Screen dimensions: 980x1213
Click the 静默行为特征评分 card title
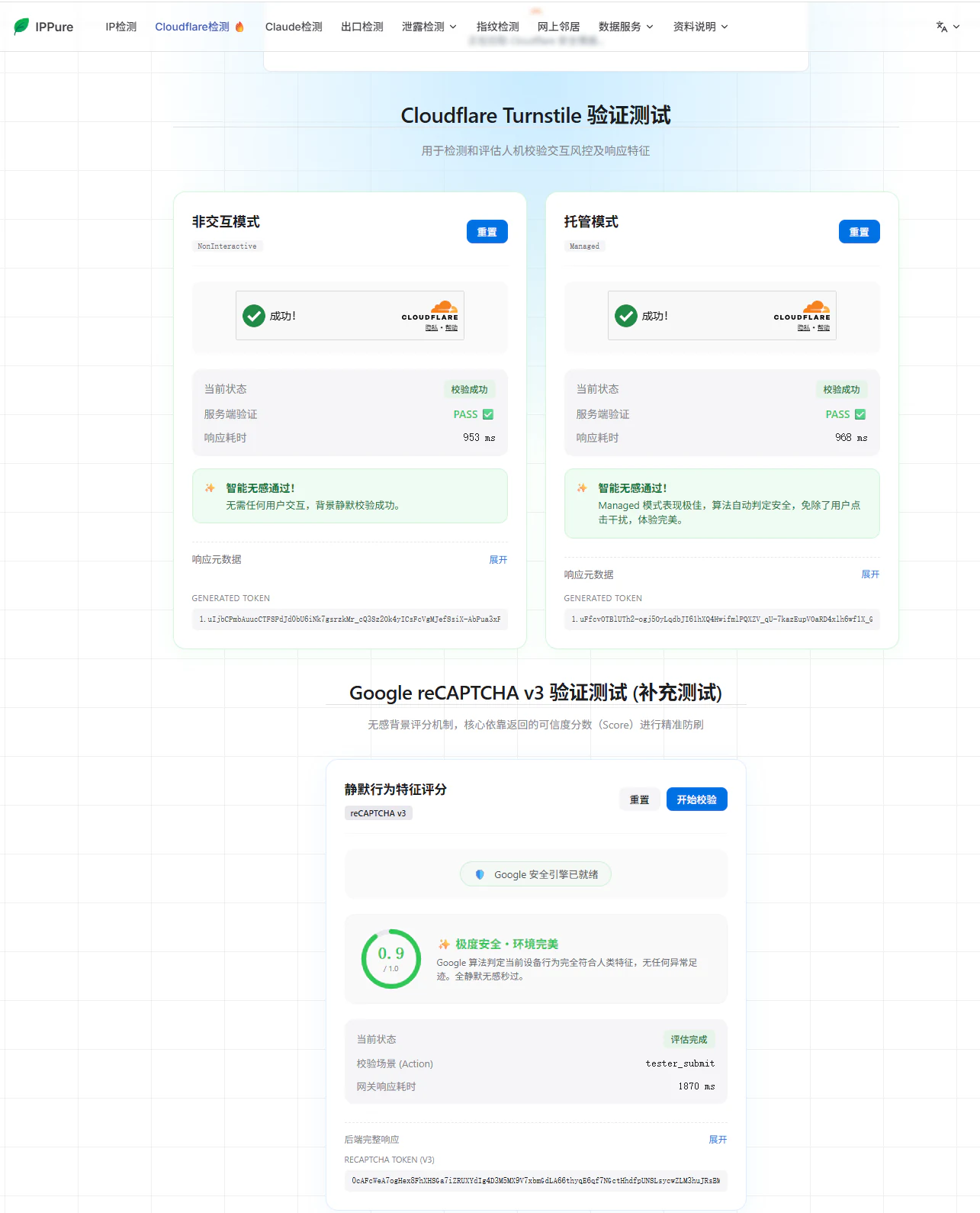396,790
